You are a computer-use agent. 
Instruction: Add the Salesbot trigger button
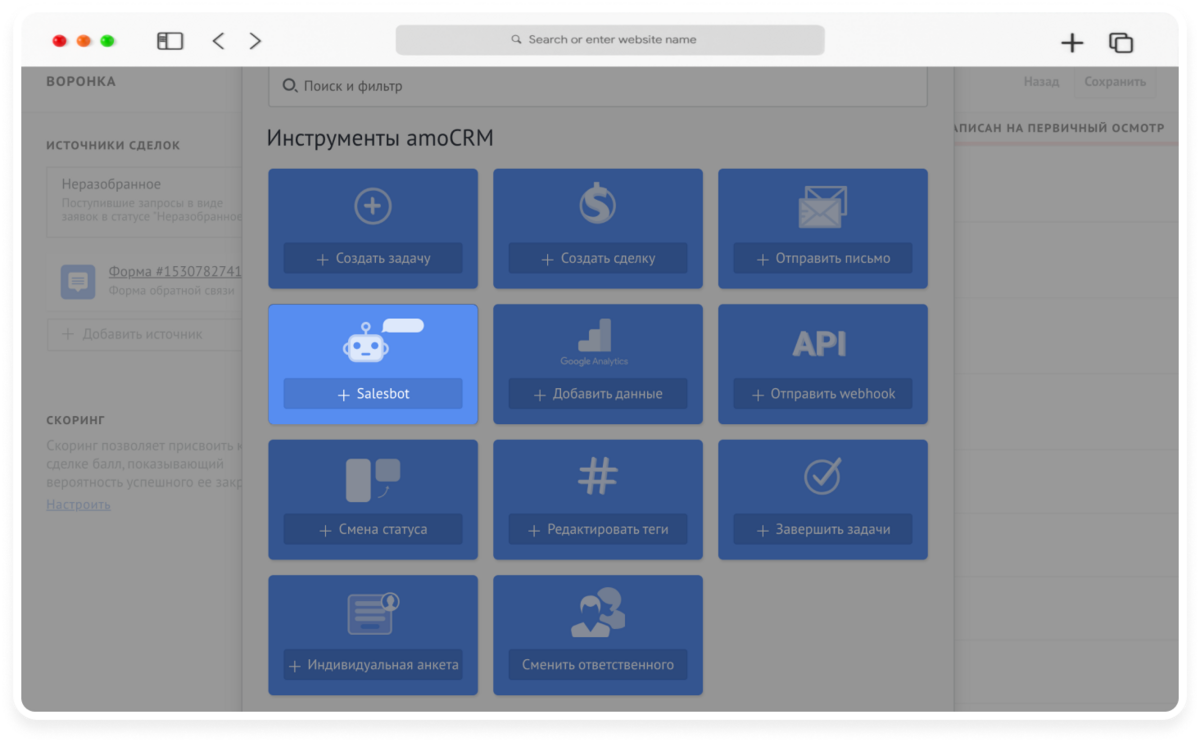[x=373, y=394]
